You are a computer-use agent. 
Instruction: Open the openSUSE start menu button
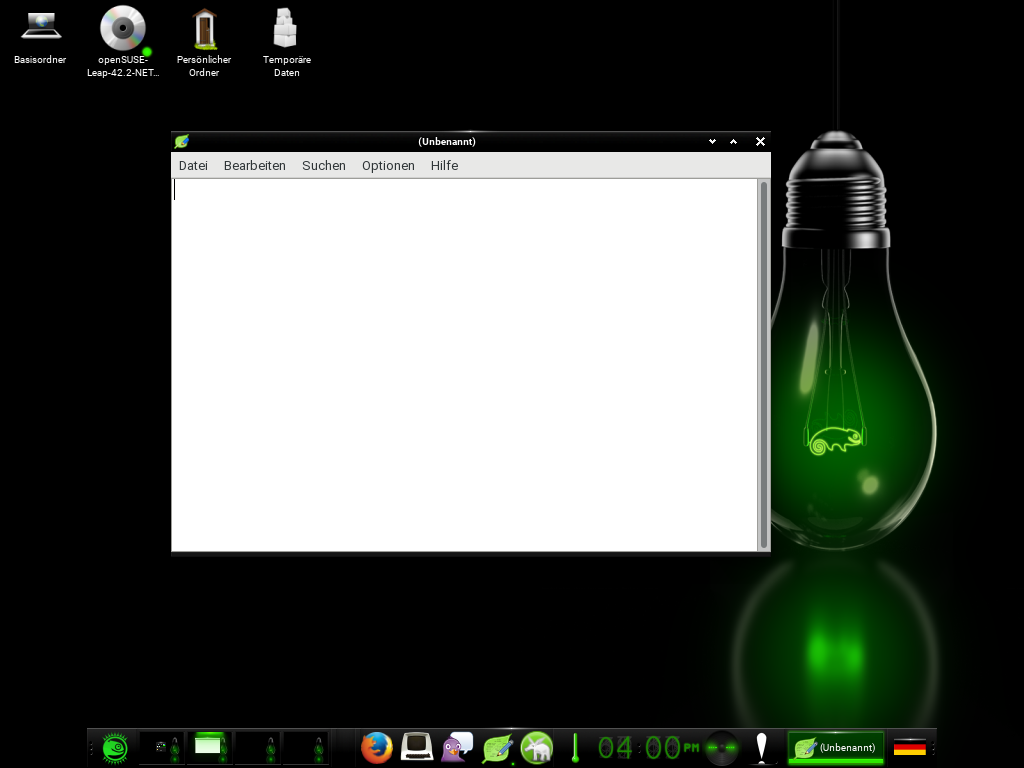click(115, 747)
